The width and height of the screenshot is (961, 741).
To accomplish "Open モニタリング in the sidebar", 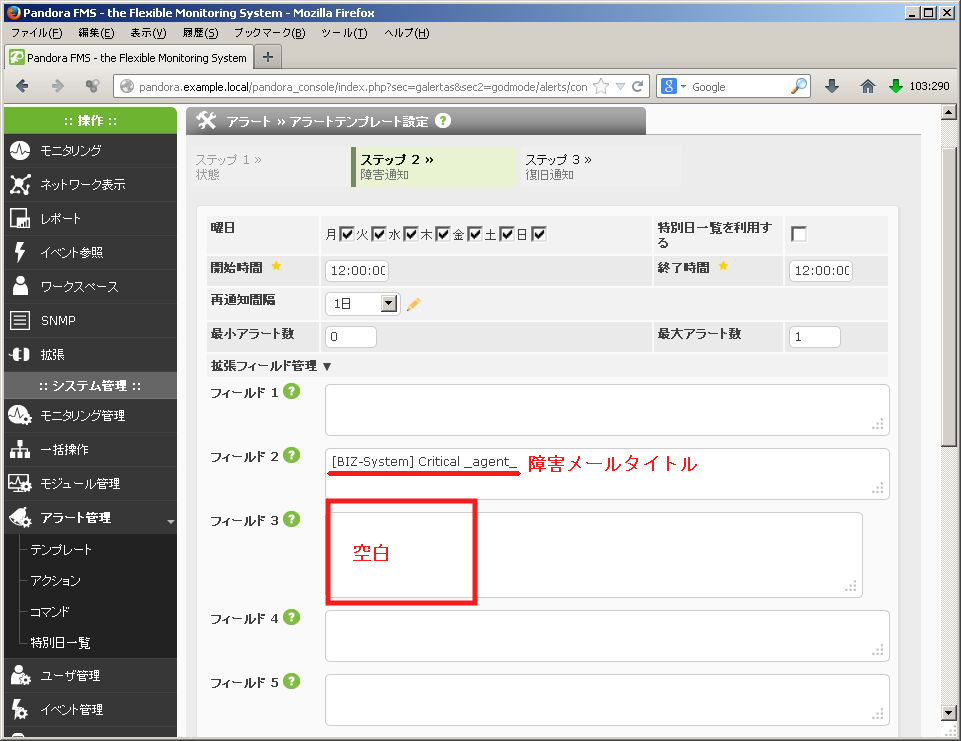I will (x=90, y=150).
